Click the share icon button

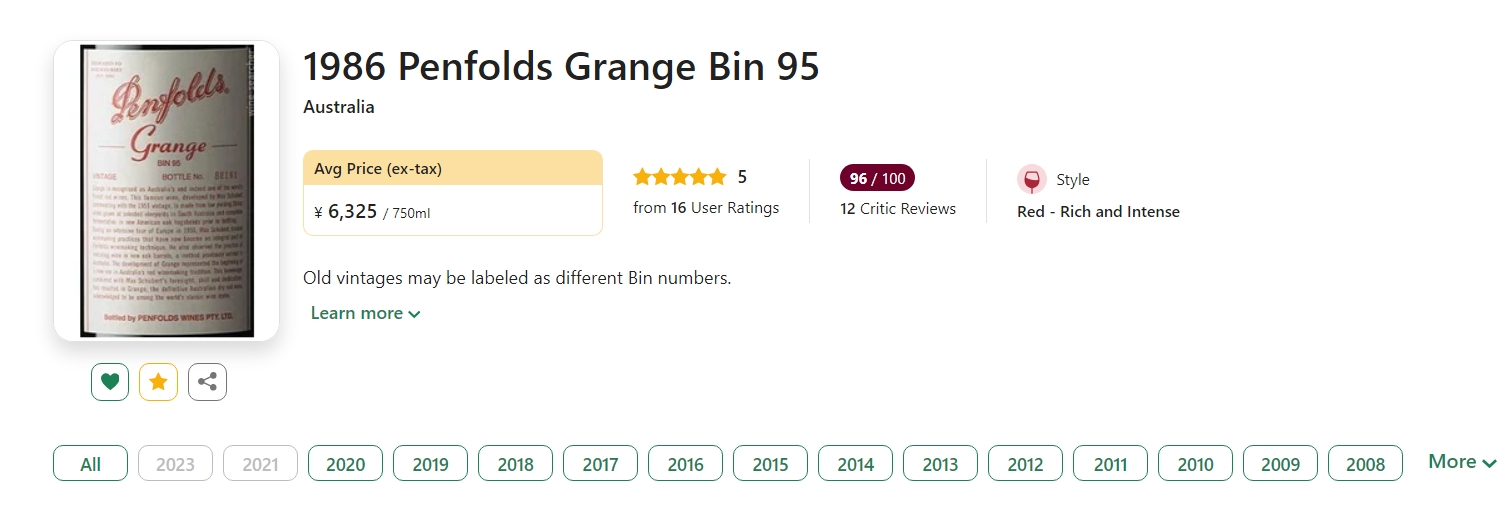[207, 382]
